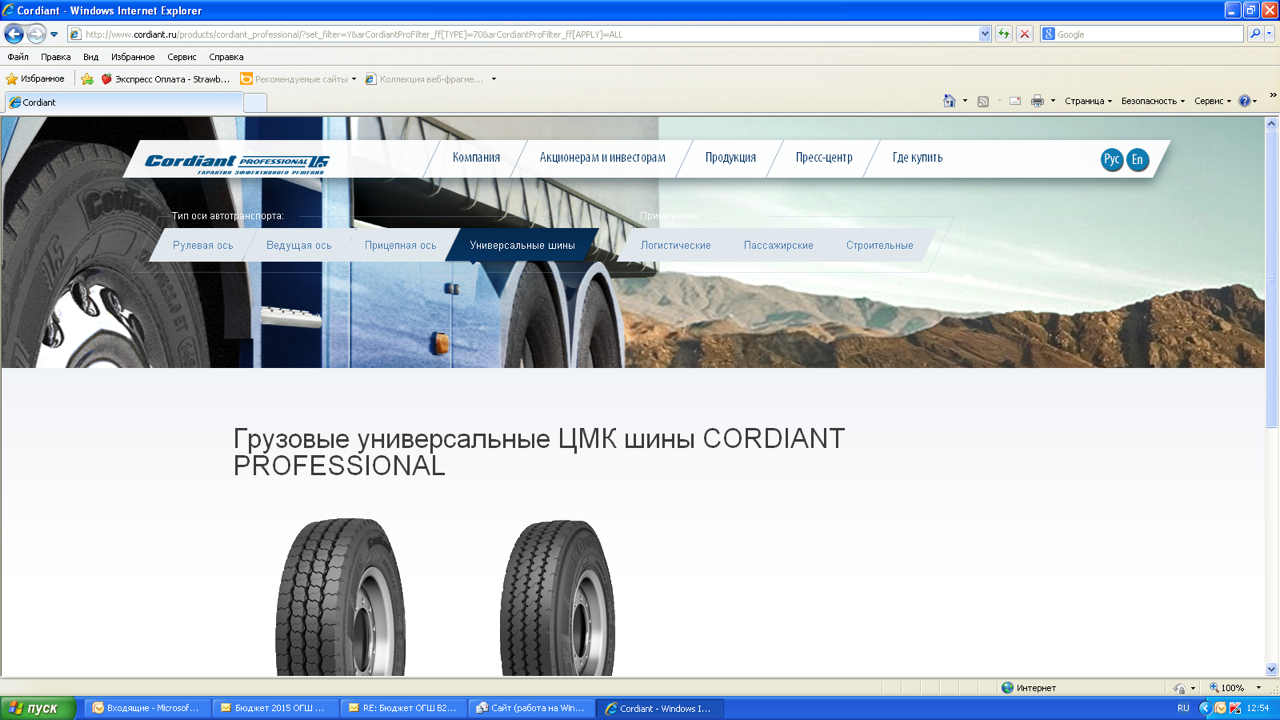Screen dimensions: 1280x720
Task: Switch site language with the En button
Action: point(1138,160)
